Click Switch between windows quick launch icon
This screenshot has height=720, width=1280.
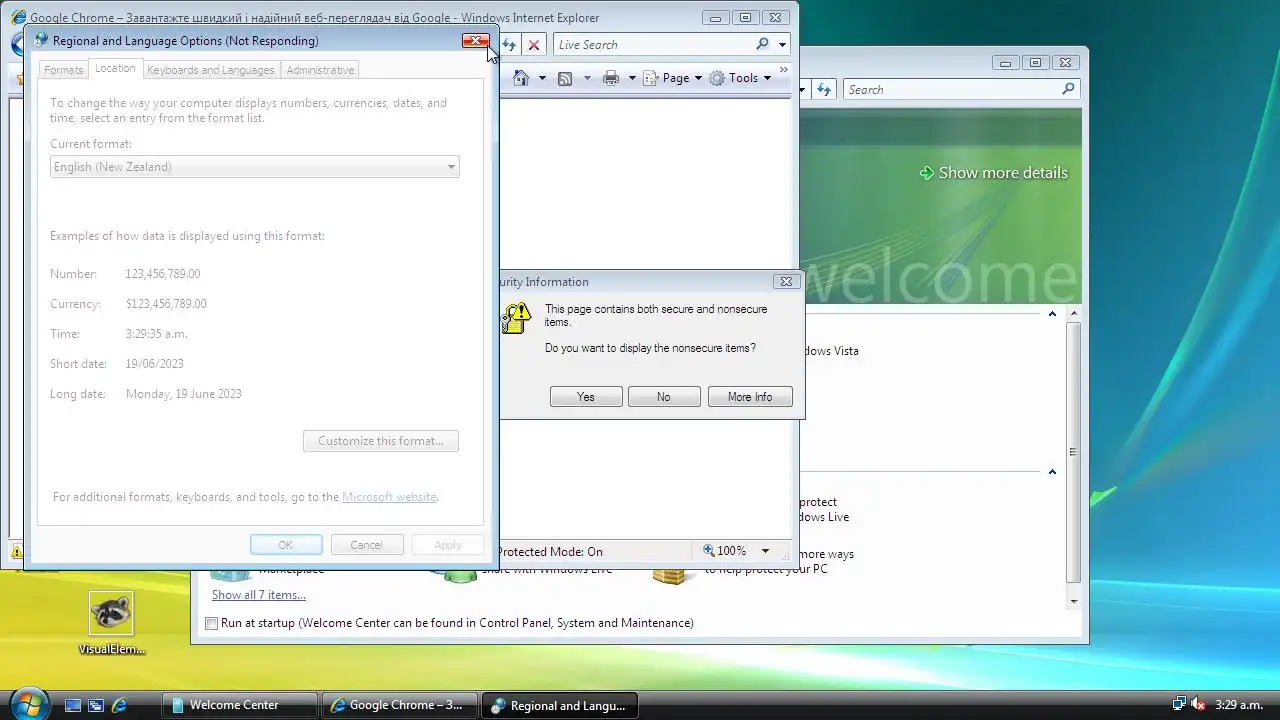(x=96, y=705)
